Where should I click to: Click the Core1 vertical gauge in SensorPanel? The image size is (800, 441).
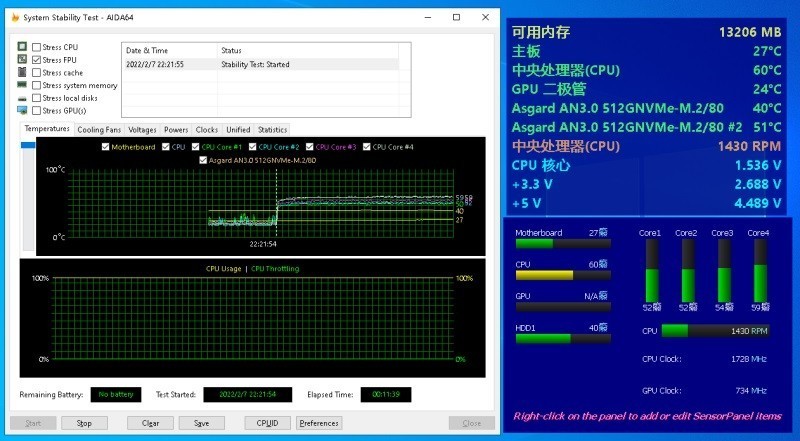(x=652, y=271)
